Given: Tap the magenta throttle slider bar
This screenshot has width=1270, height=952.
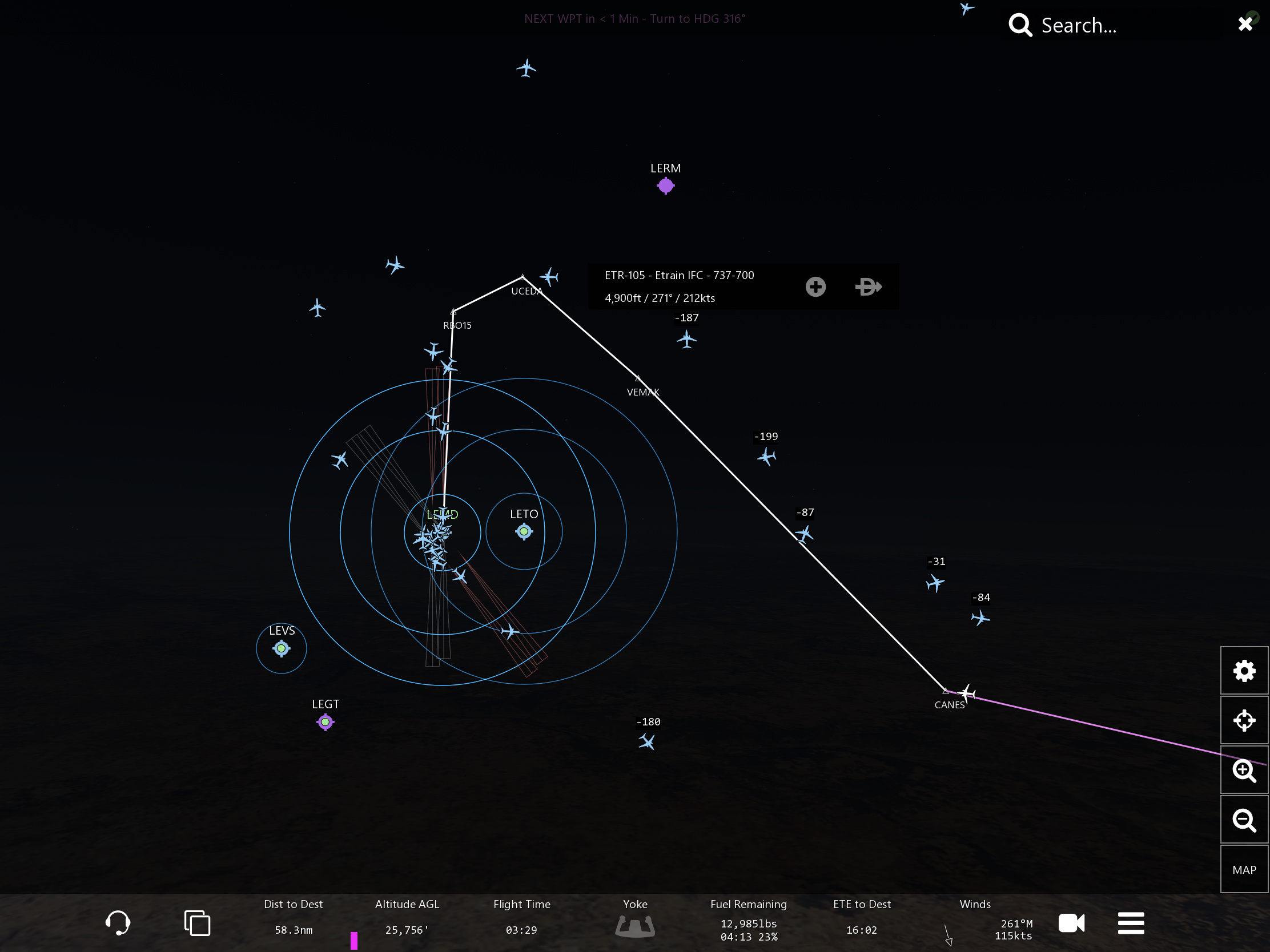Looking at the screenshot, I should click(x=354, y=940).
